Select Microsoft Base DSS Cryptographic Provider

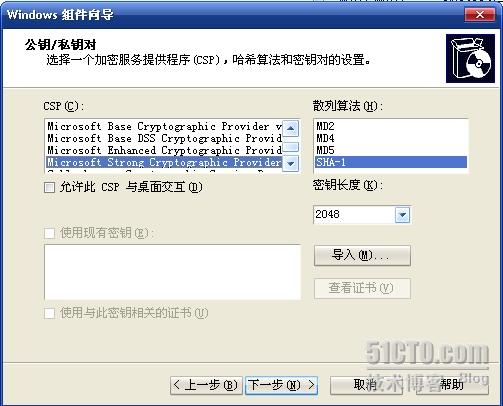click(164, 138)
